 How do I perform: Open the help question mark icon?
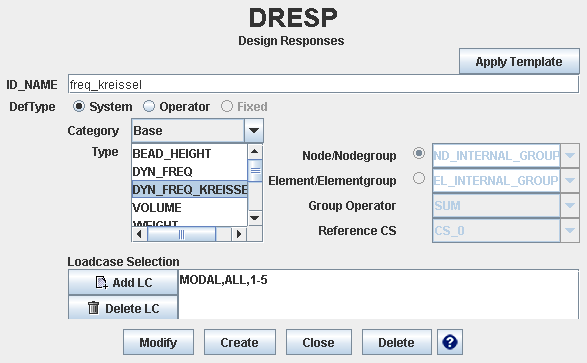[450, 342]
